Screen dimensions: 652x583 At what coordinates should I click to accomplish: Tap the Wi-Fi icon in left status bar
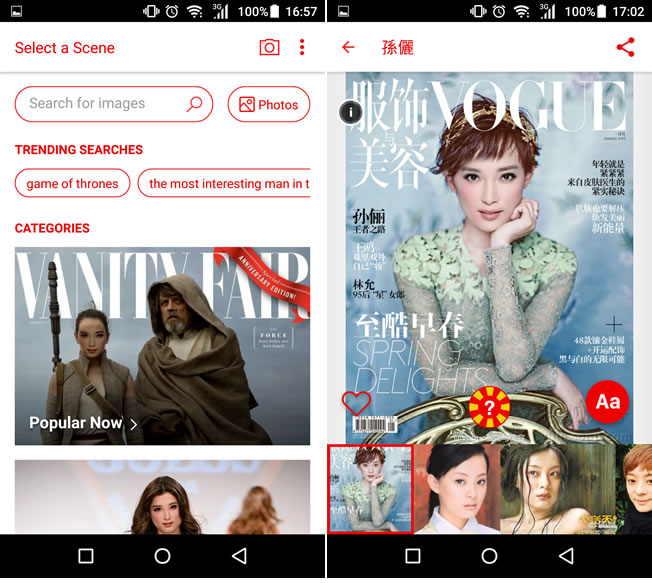194,11
